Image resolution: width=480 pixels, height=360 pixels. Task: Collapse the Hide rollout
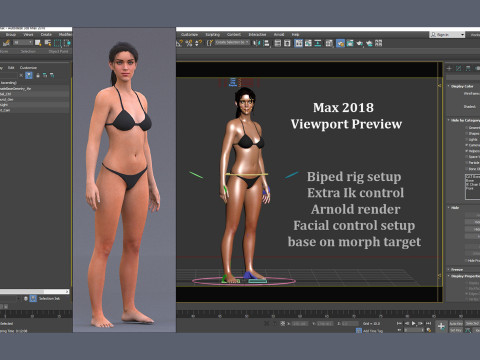point(453,208)
